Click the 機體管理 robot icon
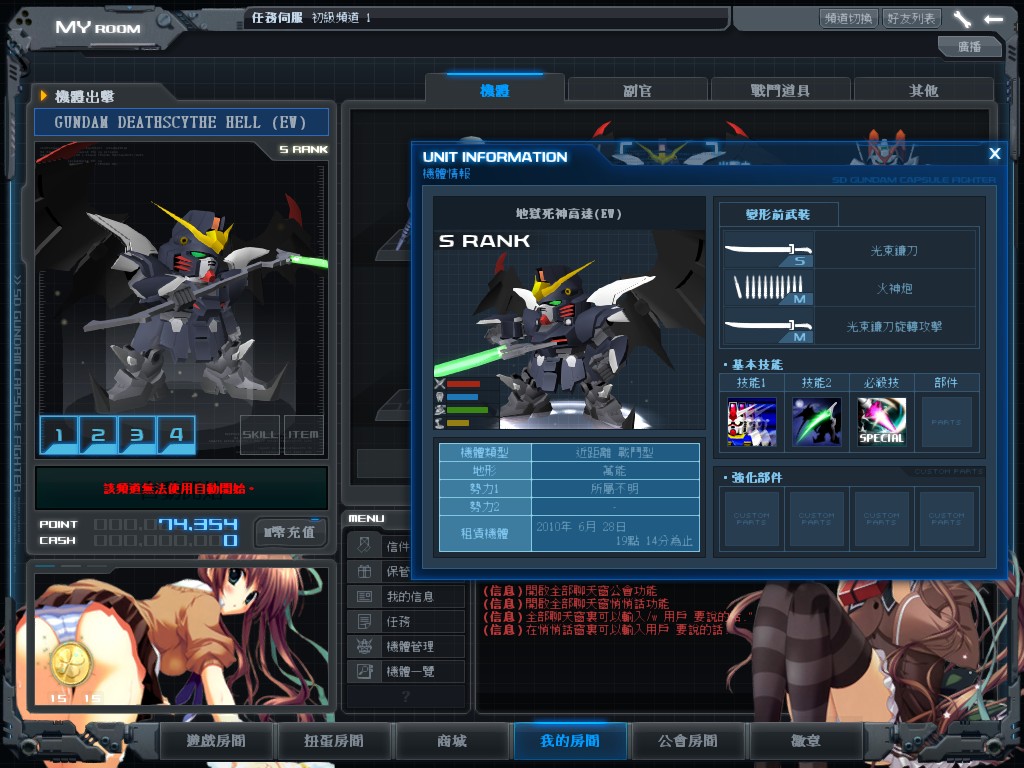Screen dimensions: 1024x768 [364, 646]
